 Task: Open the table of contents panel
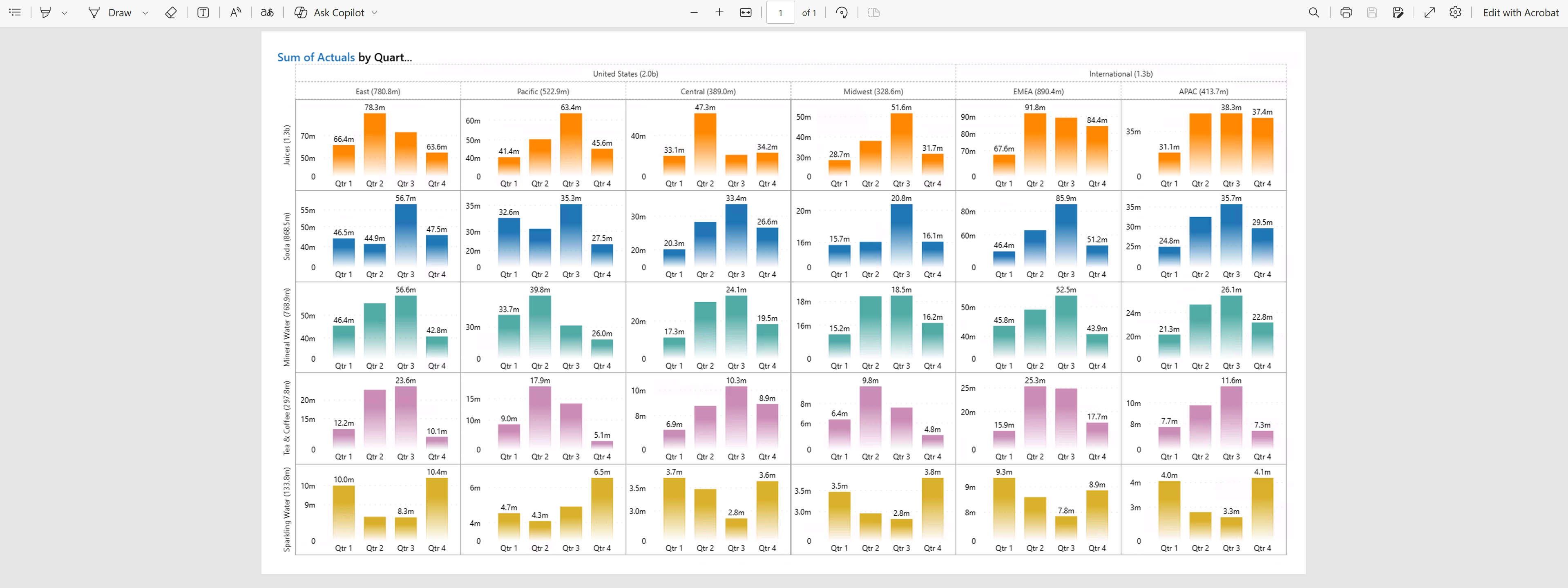click(15, 12)
